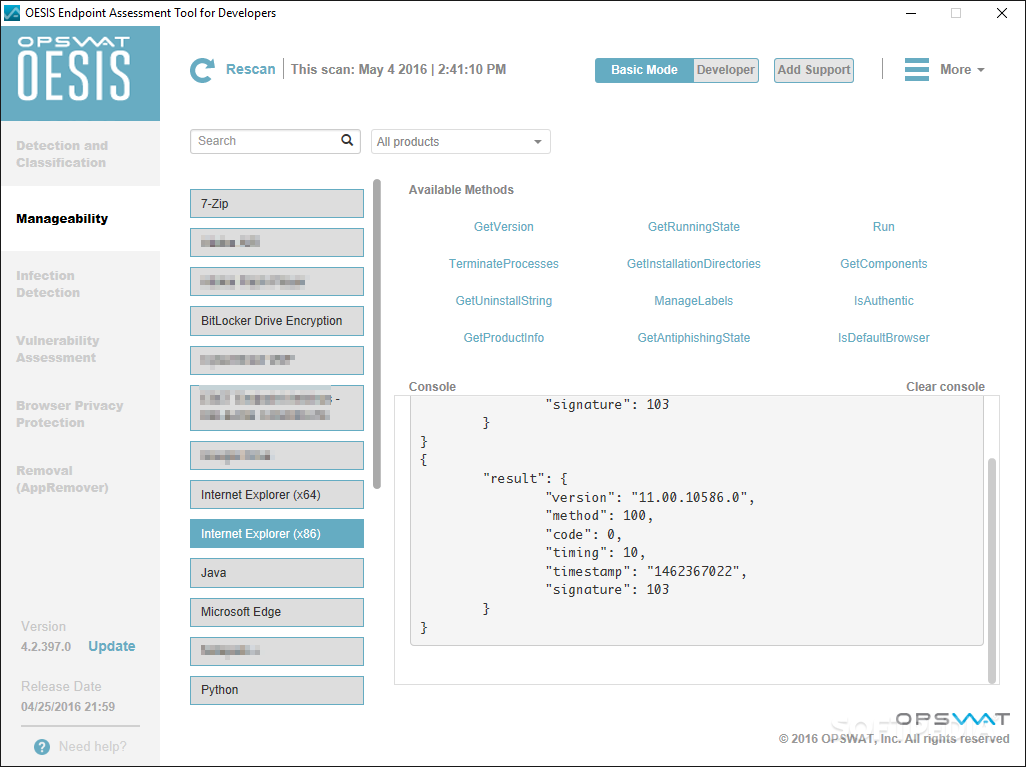
Task: Switch to Basic Mode
Action: click(x=644, y=70)
